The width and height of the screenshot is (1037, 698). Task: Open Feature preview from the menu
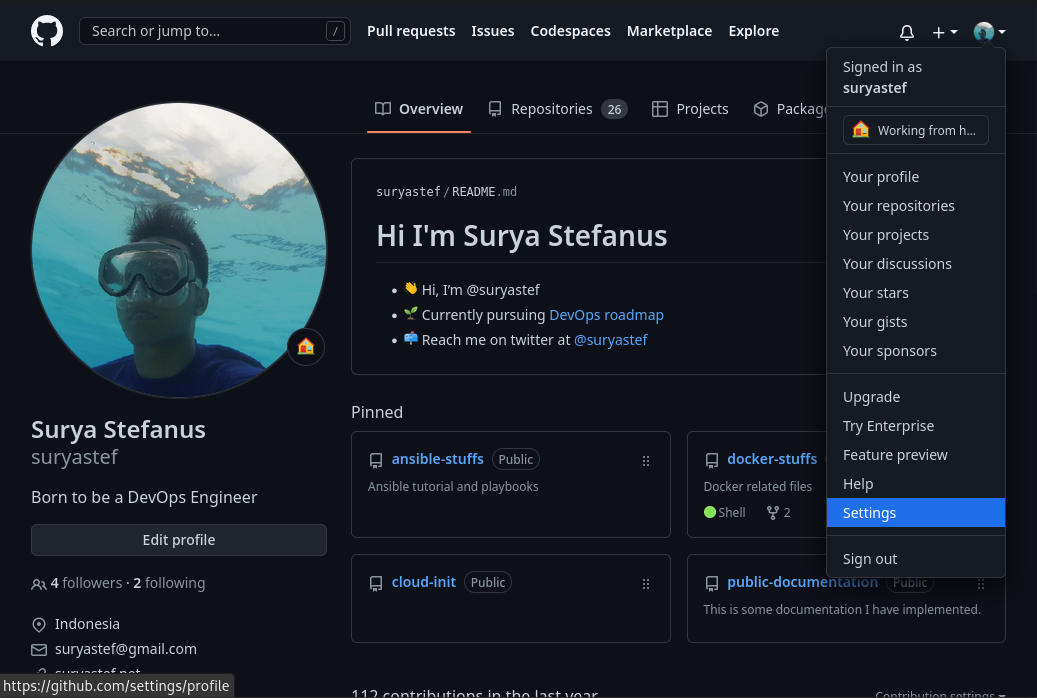[916, 455]
